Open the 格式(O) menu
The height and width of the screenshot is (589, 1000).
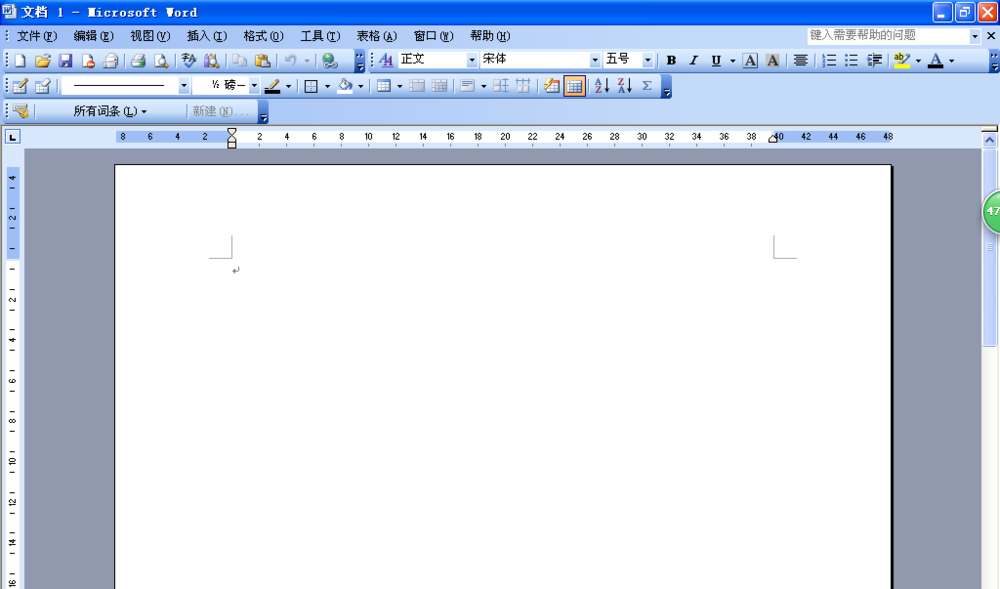click(263, 36)
